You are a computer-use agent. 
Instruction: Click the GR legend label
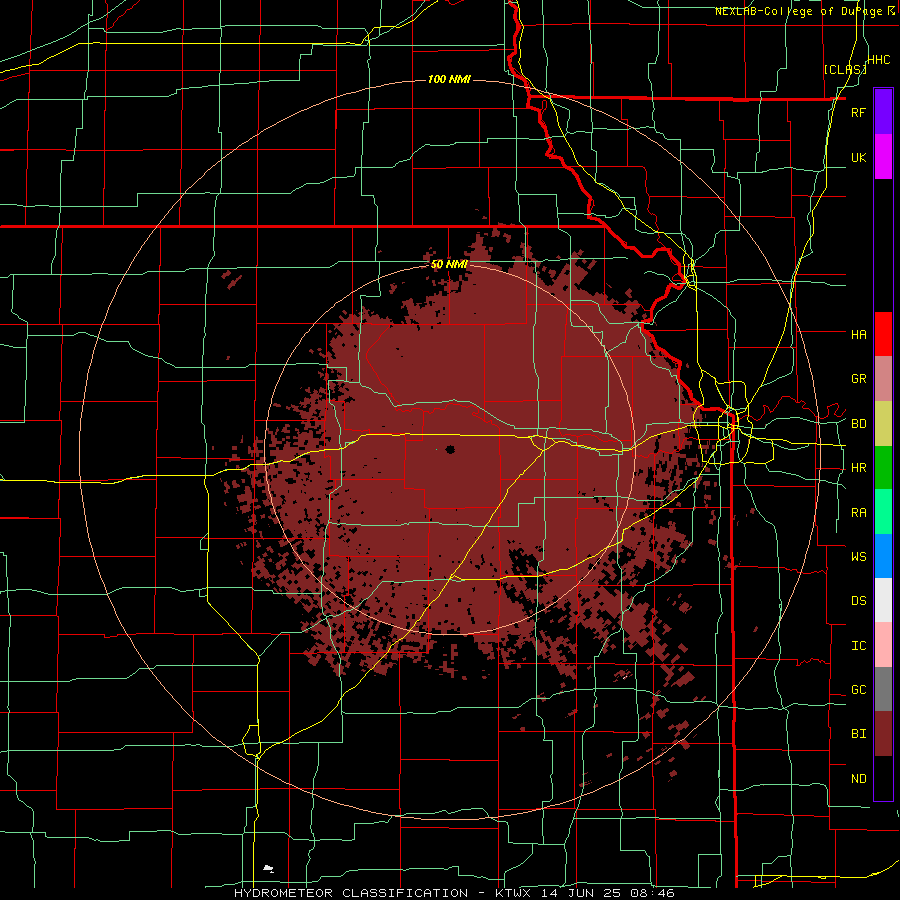click(858, 379)
